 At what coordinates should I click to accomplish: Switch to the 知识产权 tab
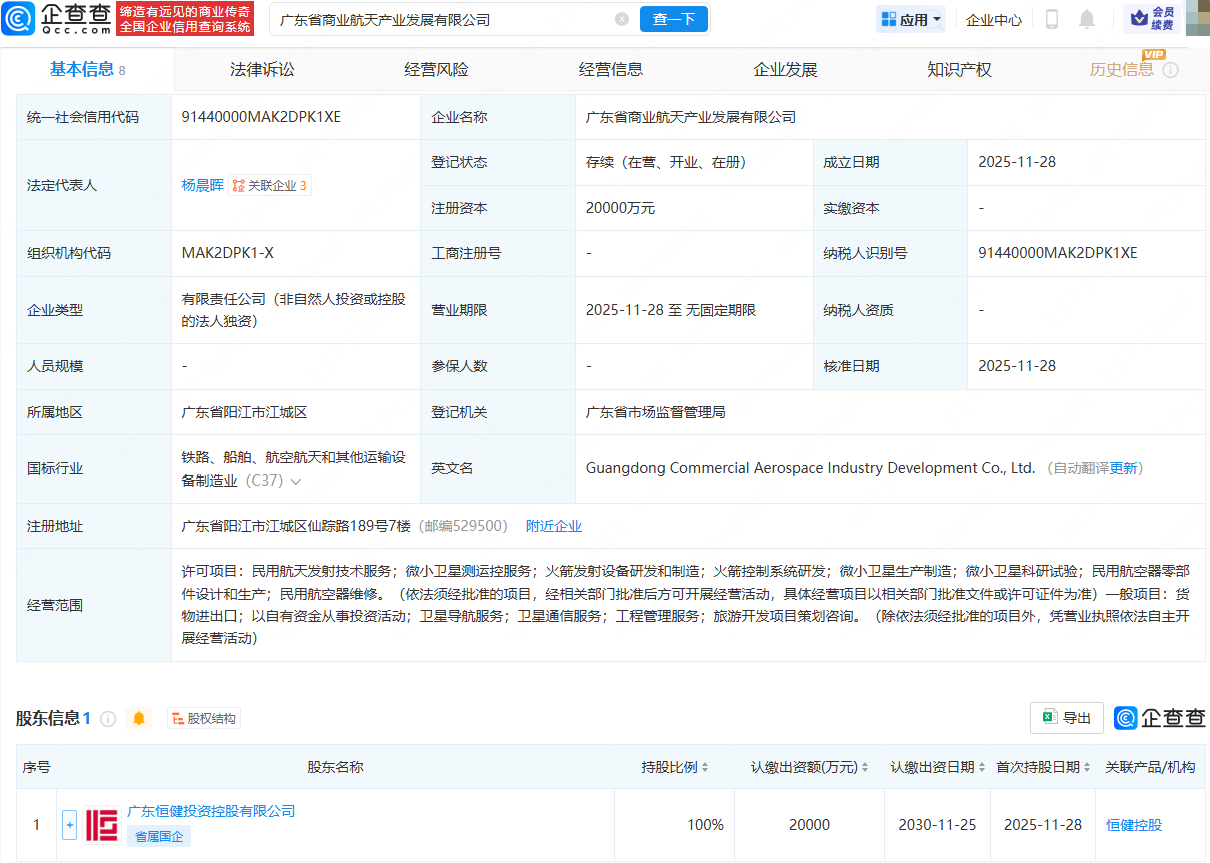point(959,69)
